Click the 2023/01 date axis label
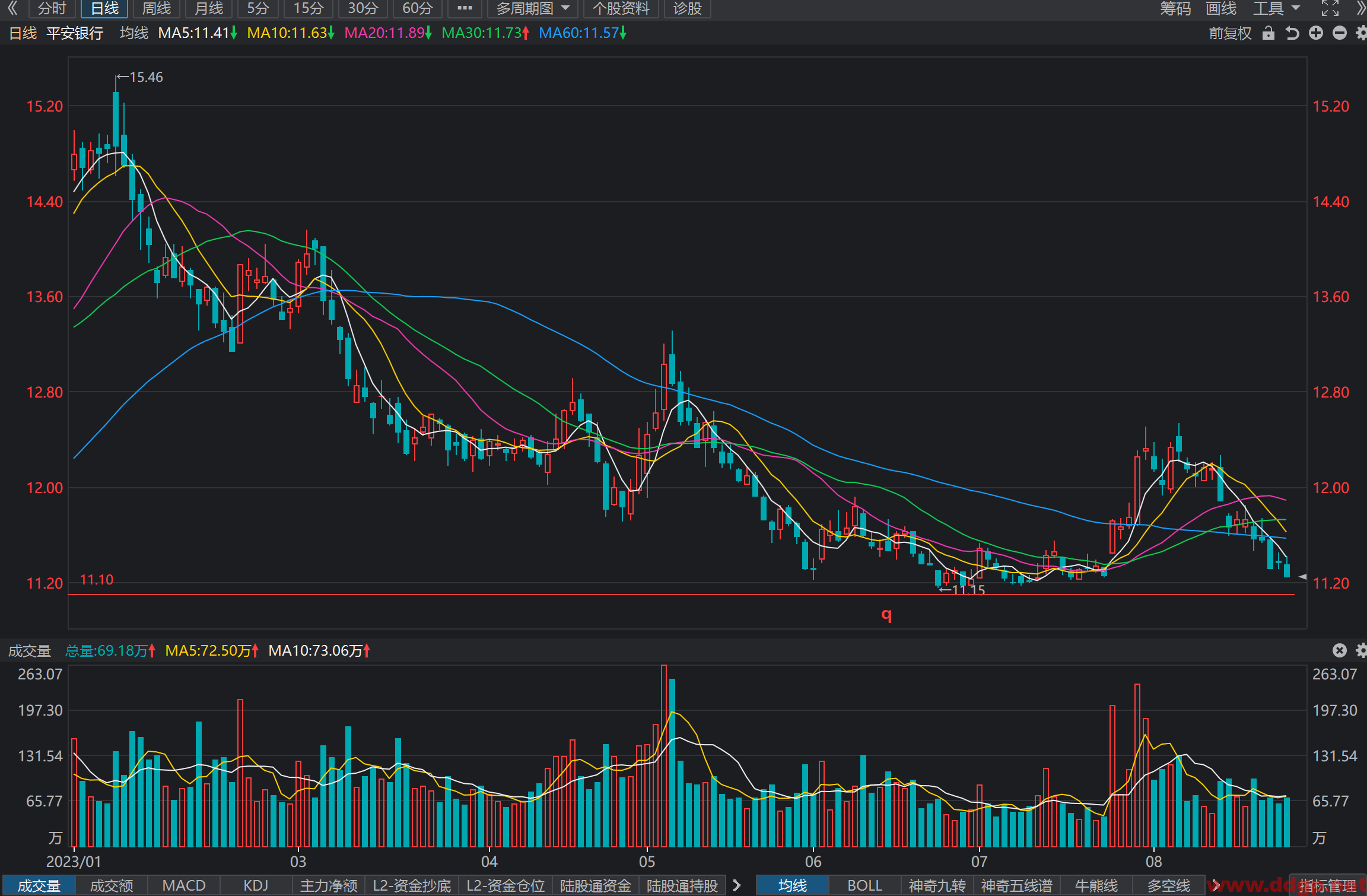The width and height of the screenshot is (1367, 896). [74, 862]
